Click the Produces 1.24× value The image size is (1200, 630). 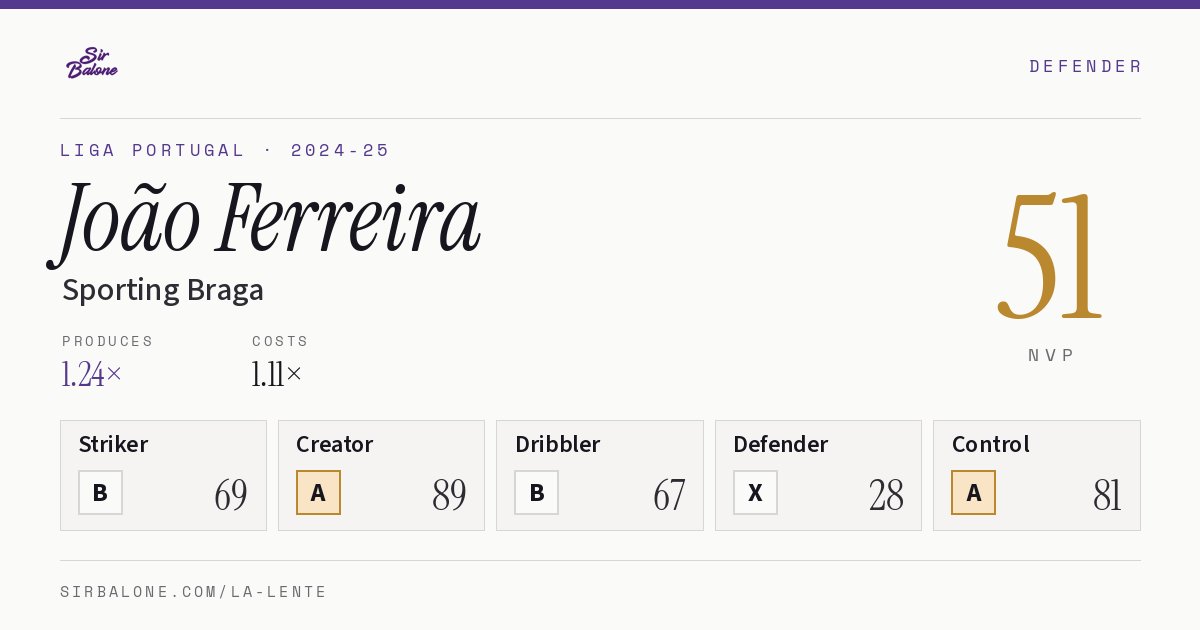[91, 374]
